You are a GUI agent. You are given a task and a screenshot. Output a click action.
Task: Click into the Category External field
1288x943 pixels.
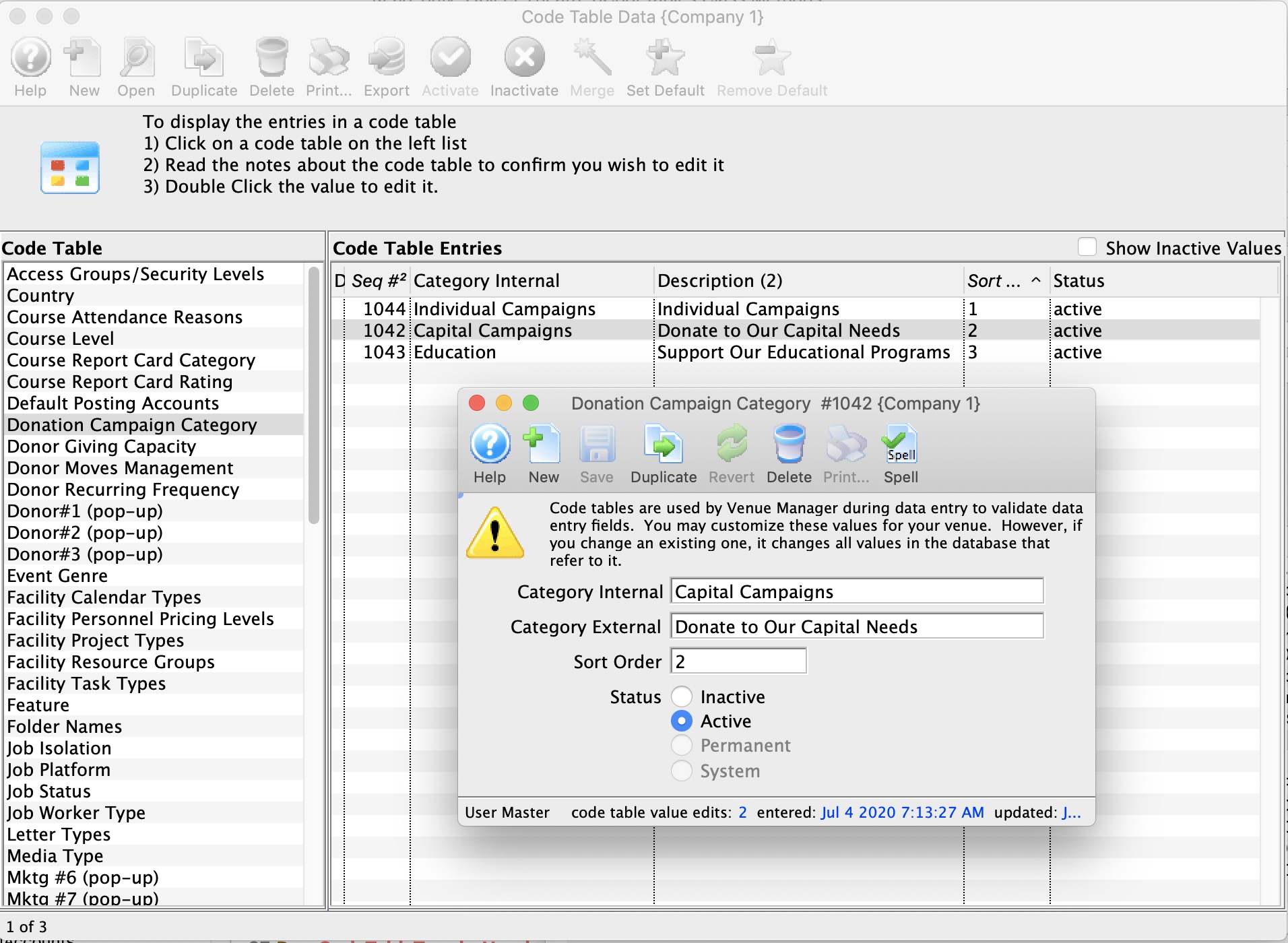(x=857, y=626)
